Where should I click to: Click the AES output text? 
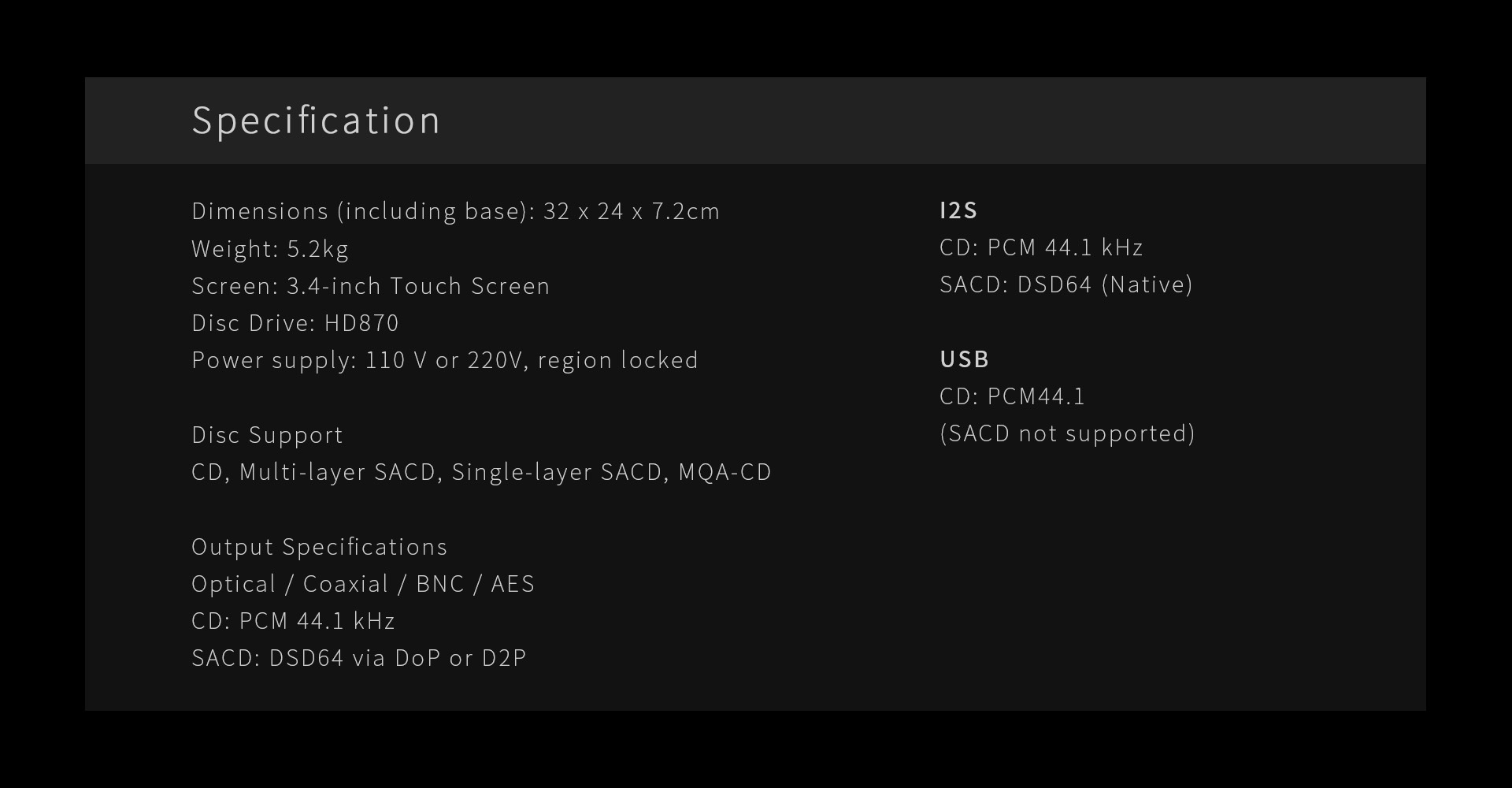513,584
